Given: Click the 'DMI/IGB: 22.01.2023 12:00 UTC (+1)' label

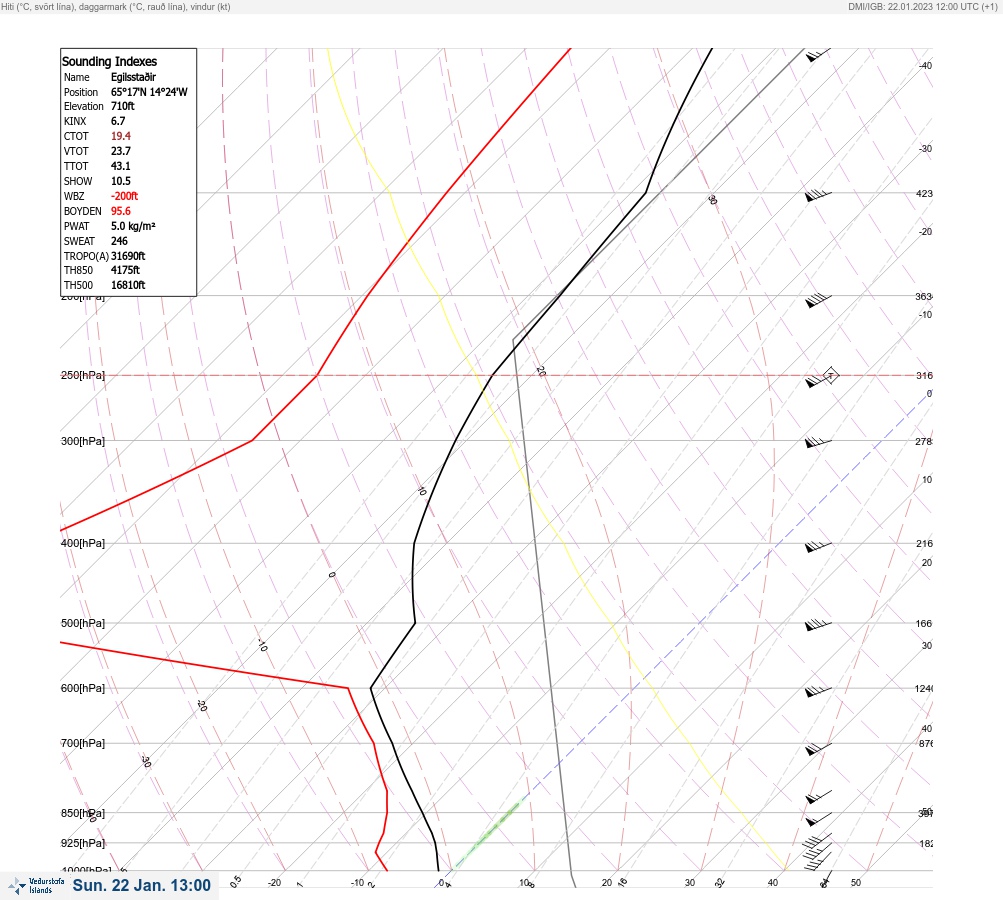Looking at the screenshot, I should 922,6.
